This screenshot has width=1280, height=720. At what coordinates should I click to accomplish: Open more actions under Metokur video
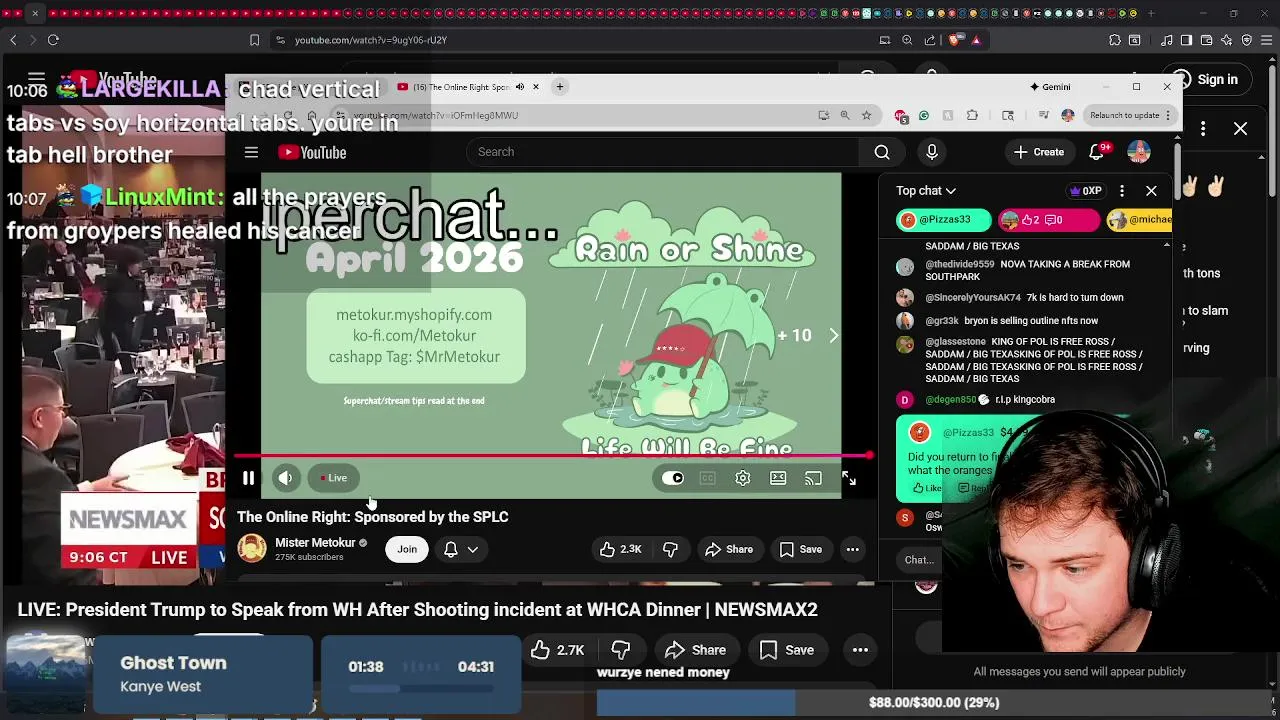(x=853, y=549)
